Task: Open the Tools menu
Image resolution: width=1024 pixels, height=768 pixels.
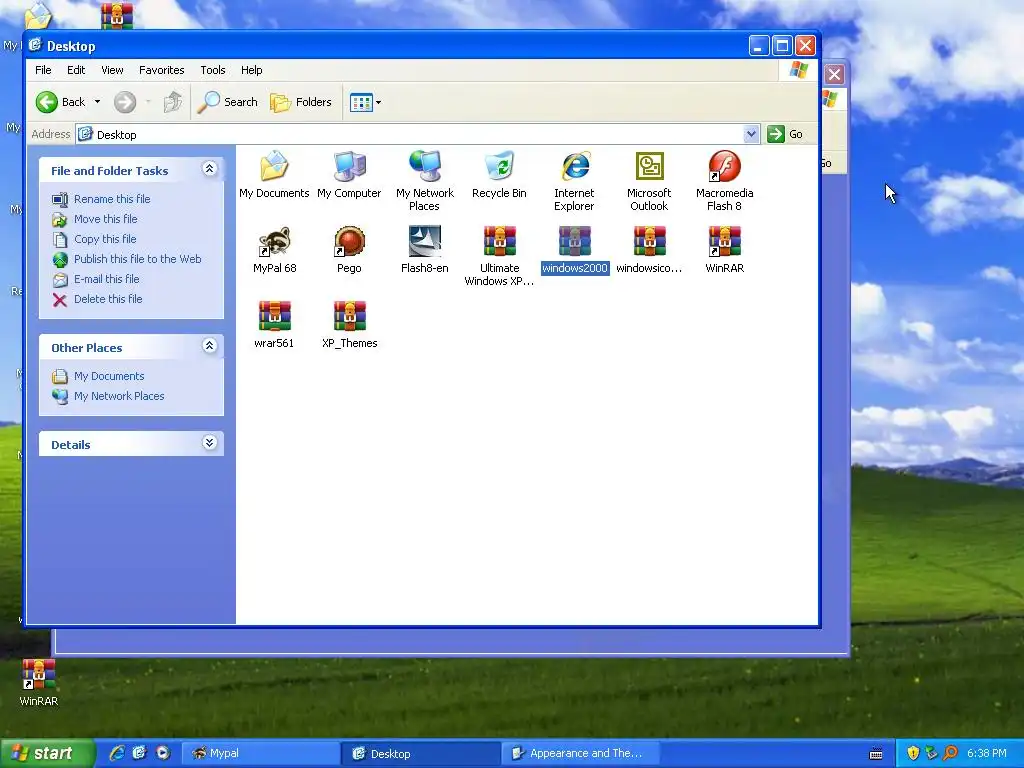Action: point(212,70)
